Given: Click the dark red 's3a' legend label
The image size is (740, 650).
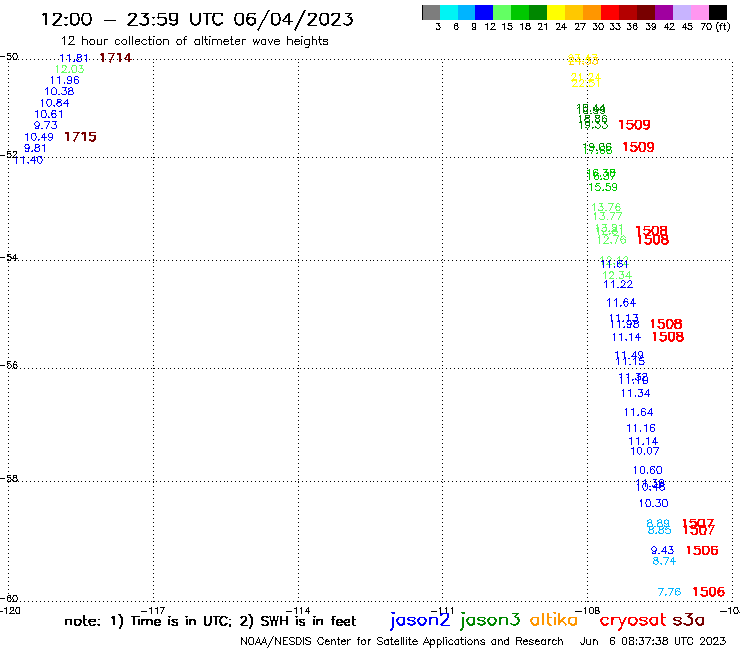Looking at the screenshot, I should pos(689,620).
